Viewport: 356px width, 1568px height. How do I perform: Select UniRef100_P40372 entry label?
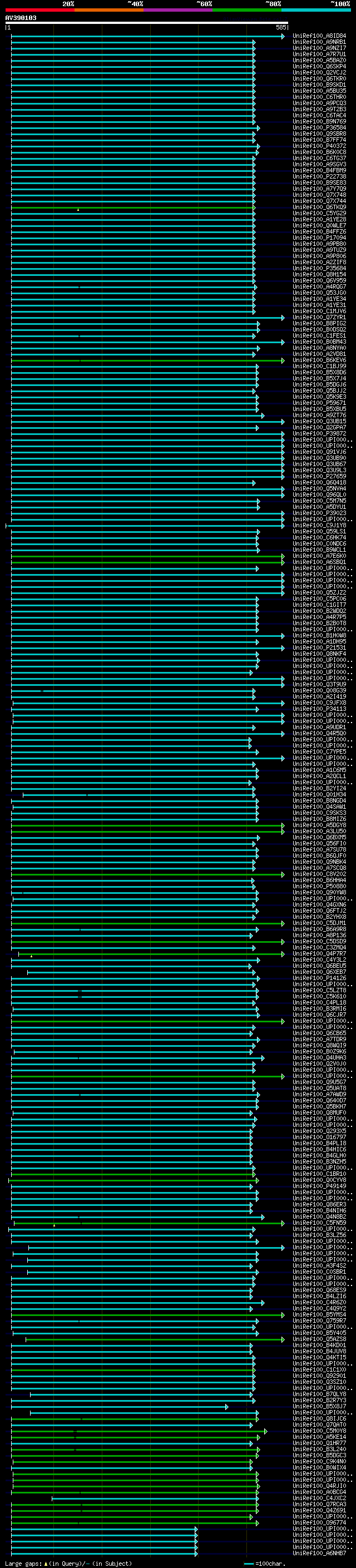319,146
